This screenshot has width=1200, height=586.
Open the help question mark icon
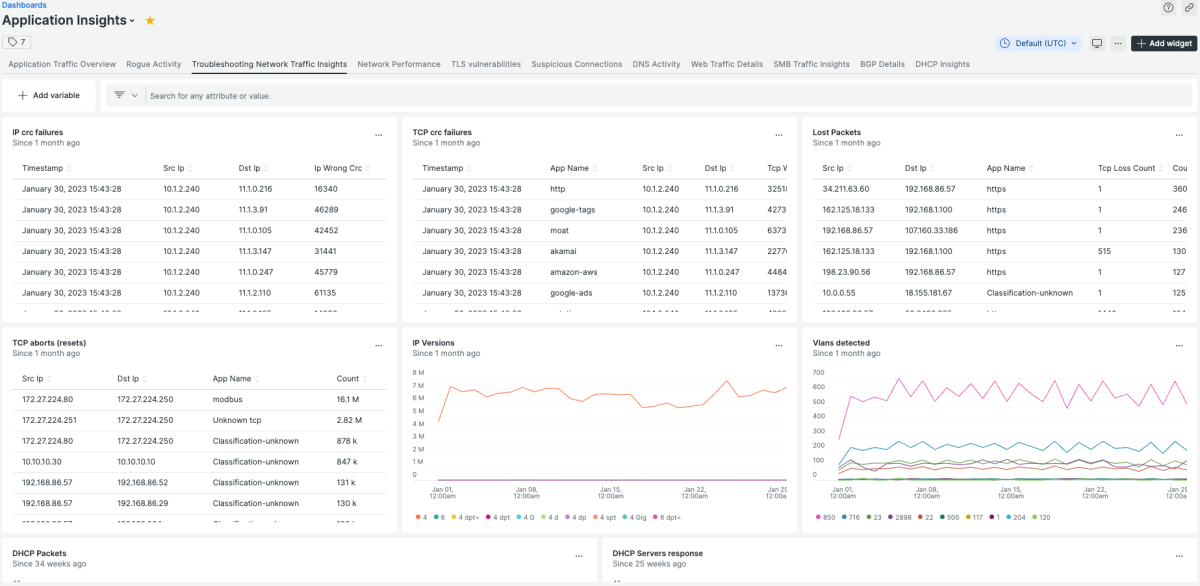[x=1168, y=7]
